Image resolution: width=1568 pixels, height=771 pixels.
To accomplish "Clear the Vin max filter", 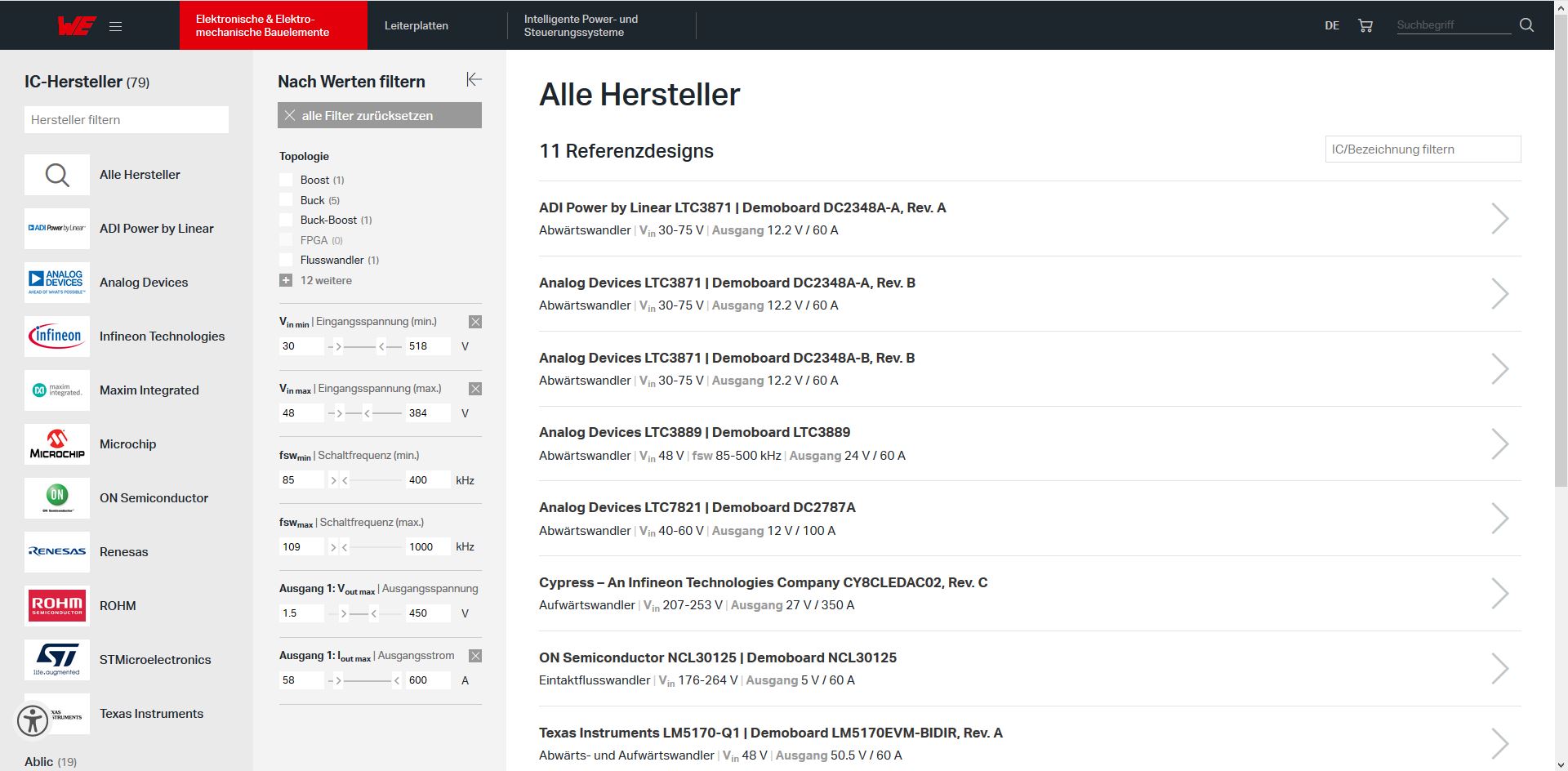I will coord(475,389).
